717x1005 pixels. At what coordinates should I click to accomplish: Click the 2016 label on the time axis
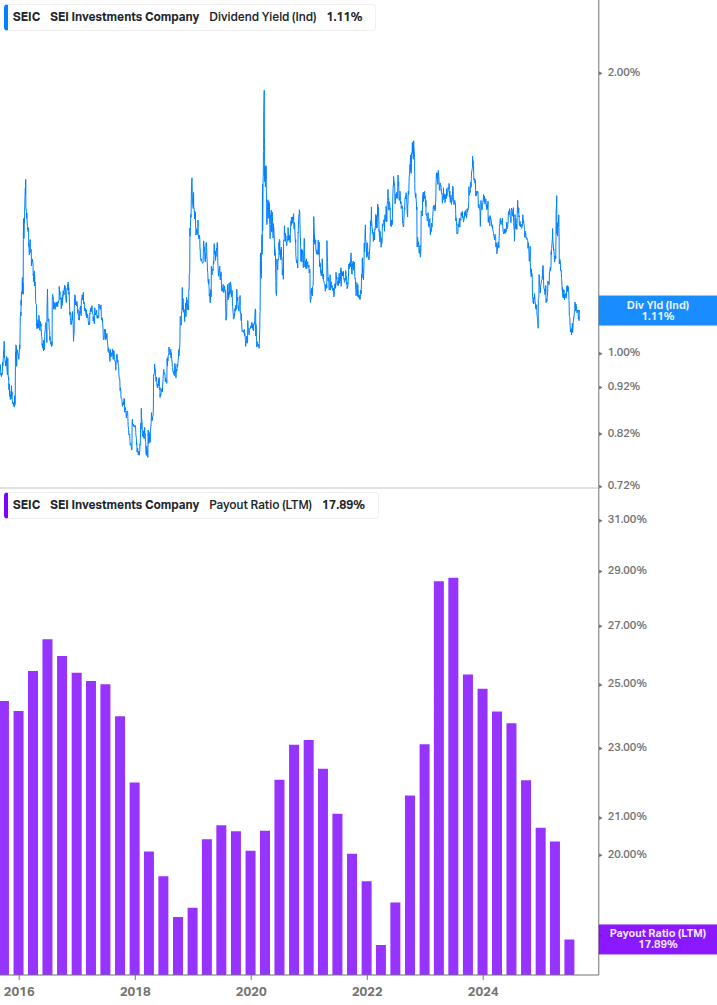point(19,992)
